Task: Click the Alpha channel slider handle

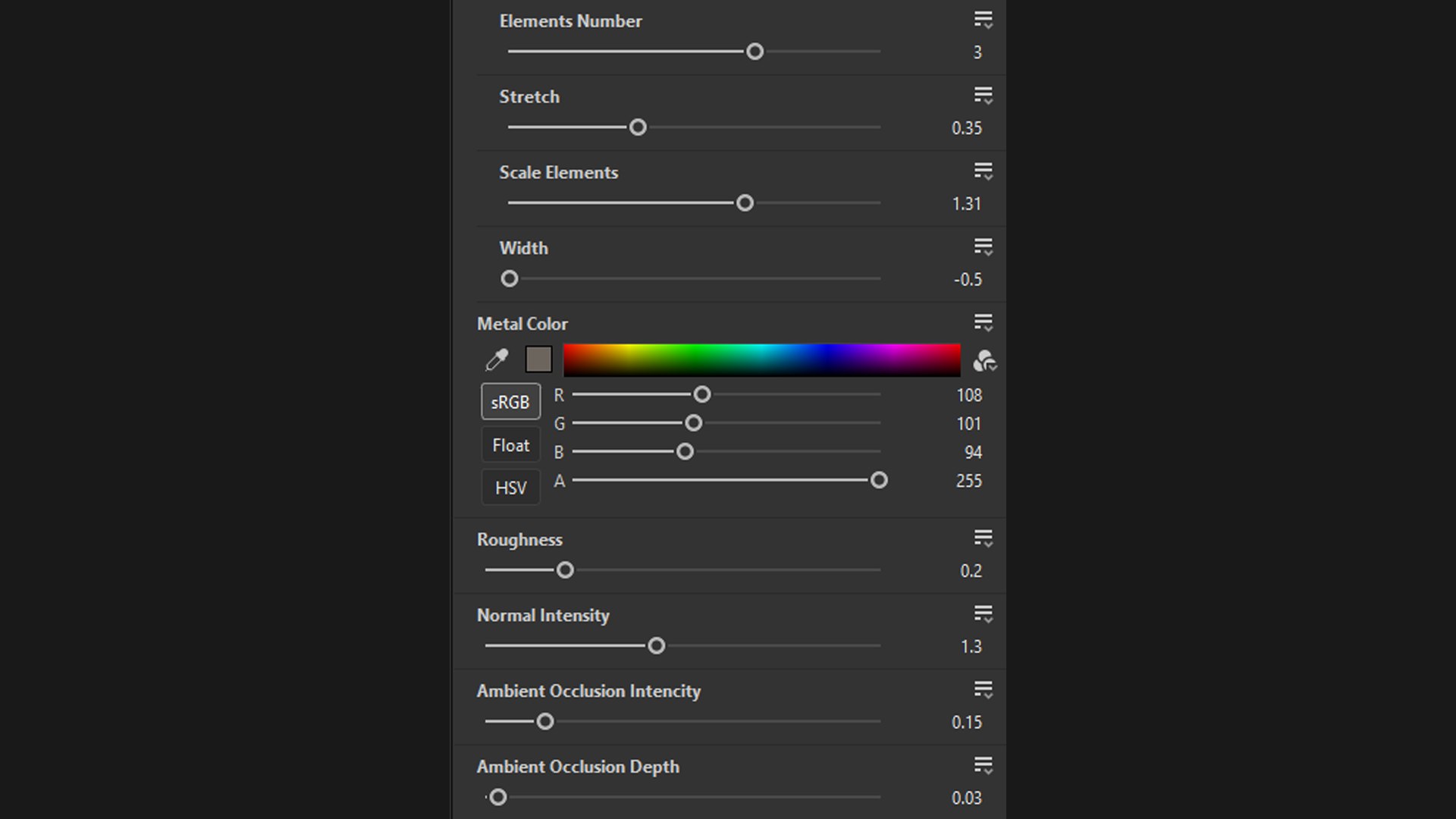Action: tap(879, 480)
